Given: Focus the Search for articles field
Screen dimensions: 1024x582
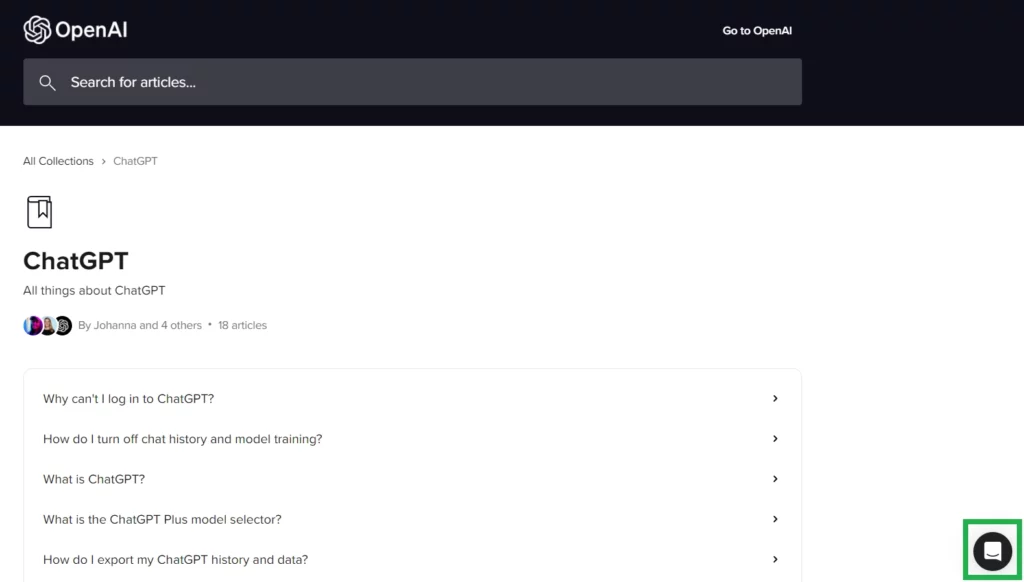Looking at the screenshot, I should click(x=412, y=82).
